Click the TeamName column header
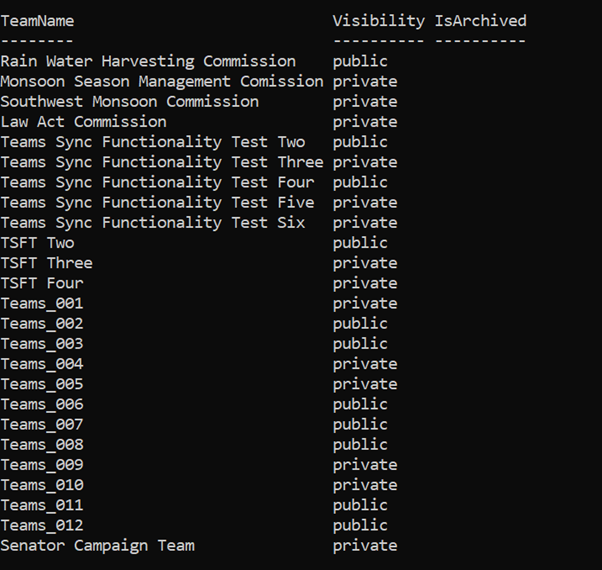Viewport: 602px width, 570px height. click(37, 21)
